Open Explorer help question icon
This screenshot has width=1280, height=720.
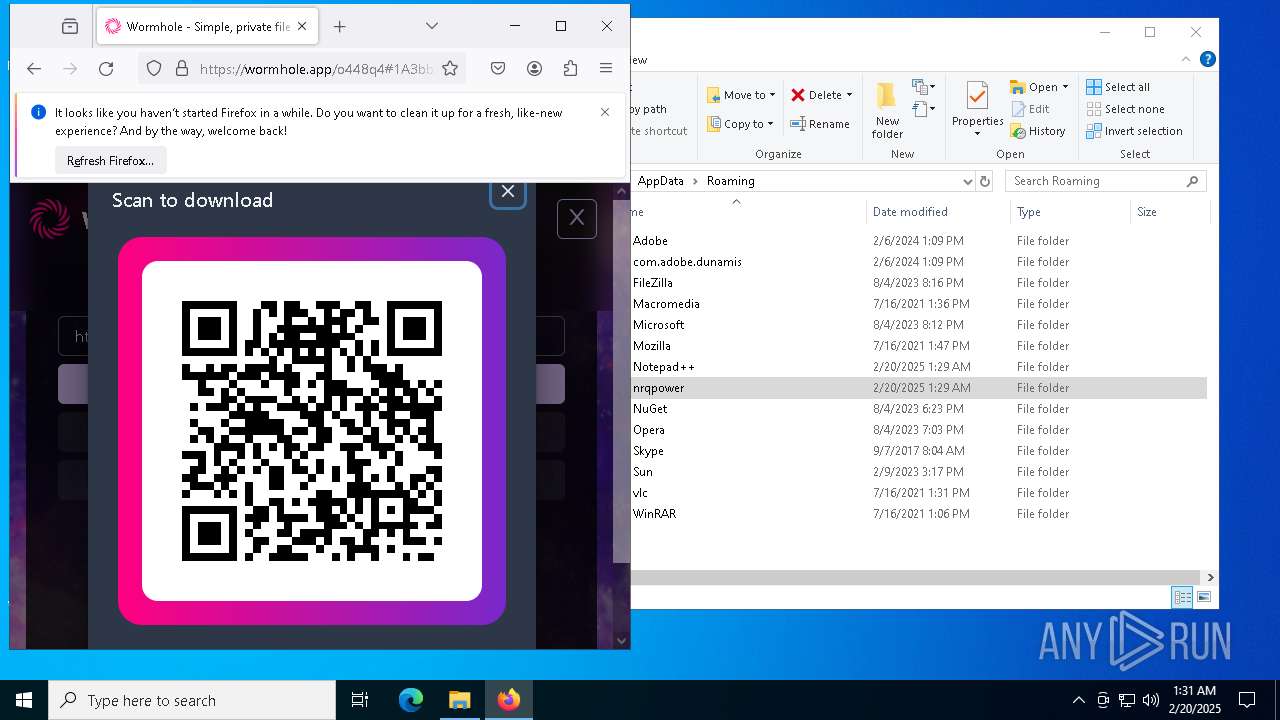1208,60
